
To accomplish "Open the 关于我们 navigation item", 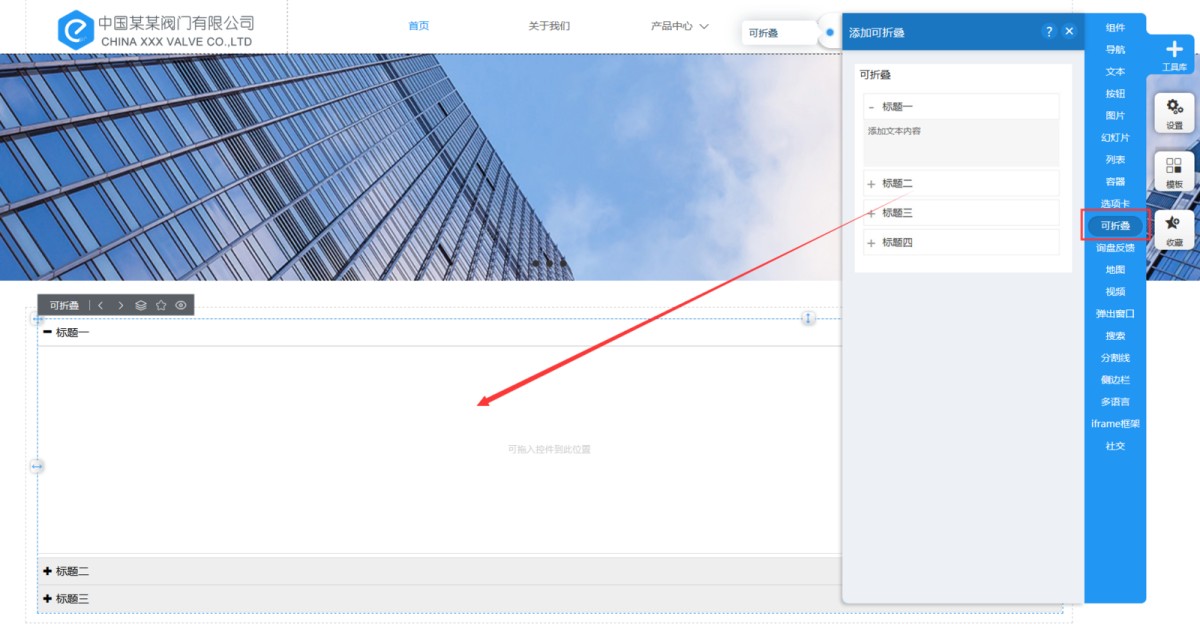I will [x=549, y=26].
